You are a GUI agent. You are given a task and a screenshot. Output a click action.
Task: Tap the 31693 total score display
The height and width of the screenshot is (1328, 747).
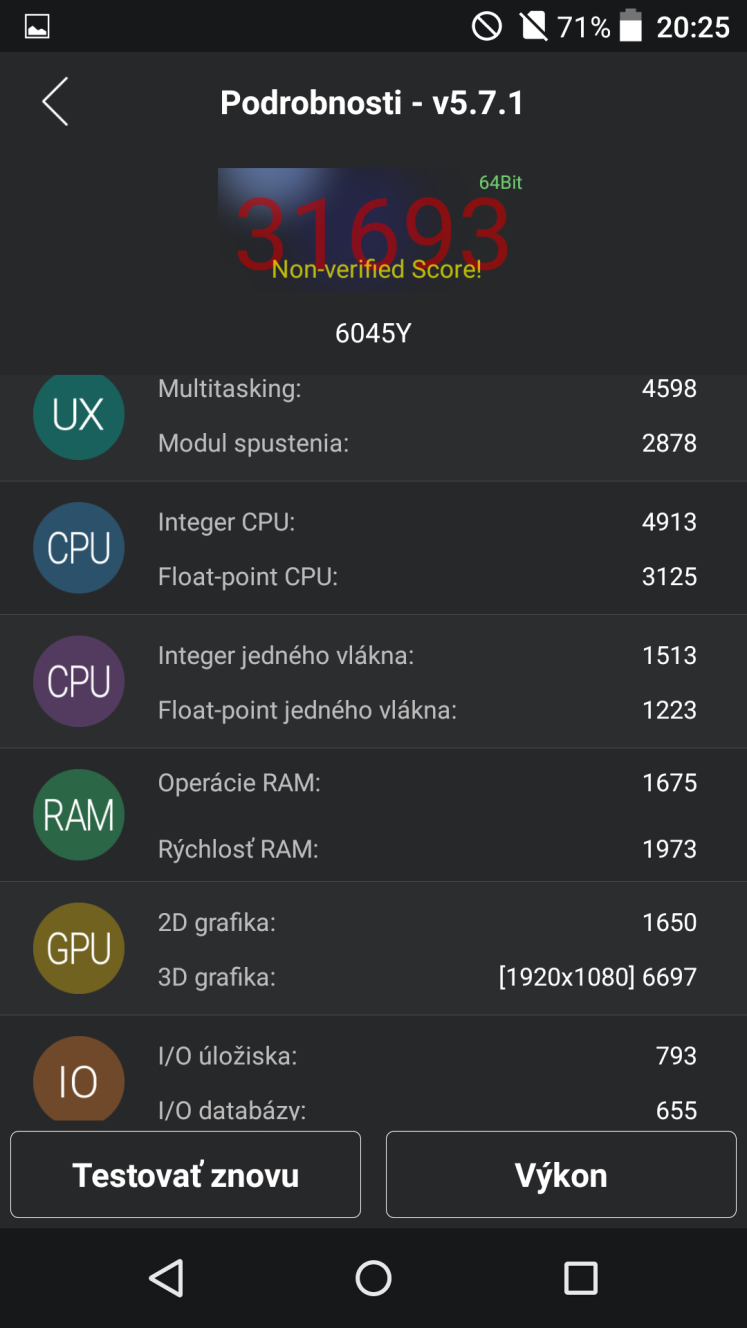pyautogui.click(x=373, y=234)
